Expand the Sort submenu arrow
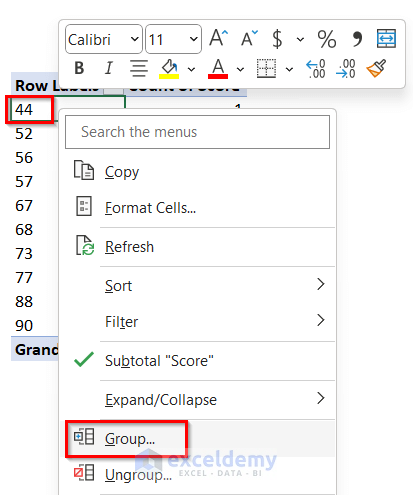This screenshot has width=413, height=495. click(x=321, y=284)
